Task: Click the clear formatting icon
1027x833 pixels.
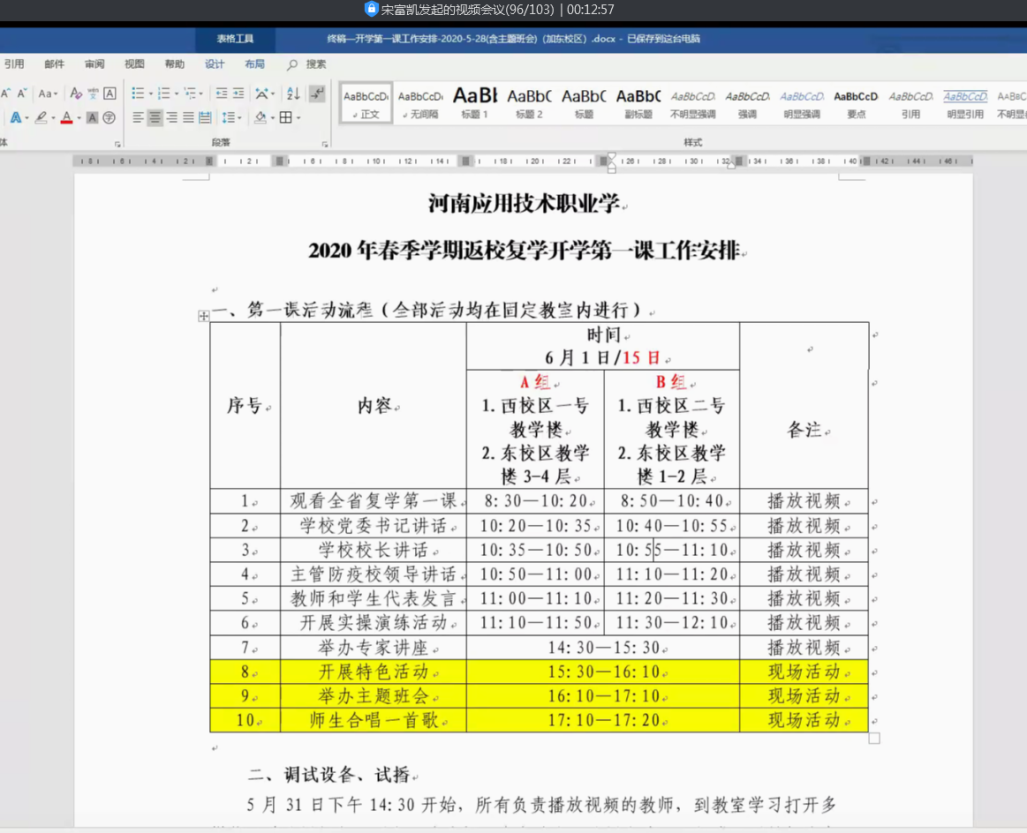Action: [76, 93]
